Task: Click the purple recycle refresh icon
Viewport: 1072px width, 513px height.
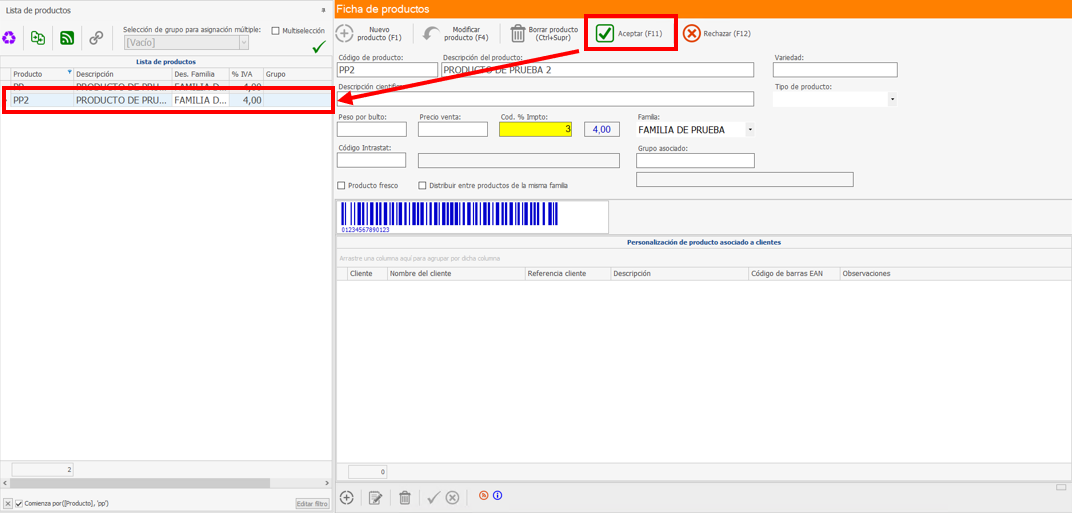Action: (x=10, y=38)
